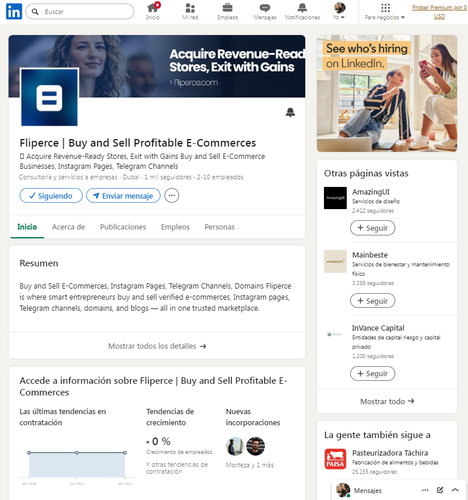Click 2.412 seguidores under AmazingUI

pos(373,211)
